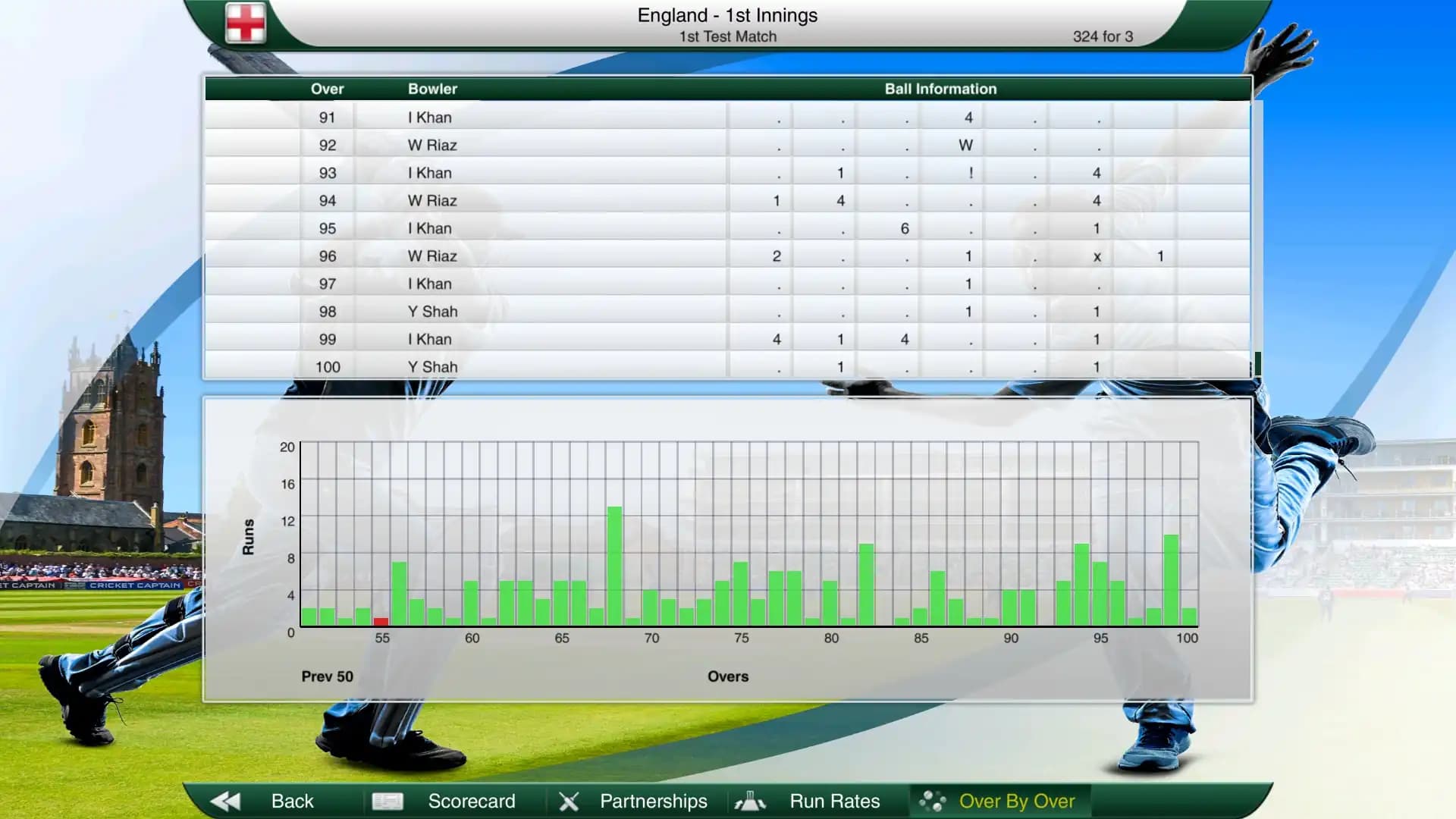The width and height of the screenshot is (1456, 819).
Task: Click the Run Rates stumps icon
Action: point(751,801)
